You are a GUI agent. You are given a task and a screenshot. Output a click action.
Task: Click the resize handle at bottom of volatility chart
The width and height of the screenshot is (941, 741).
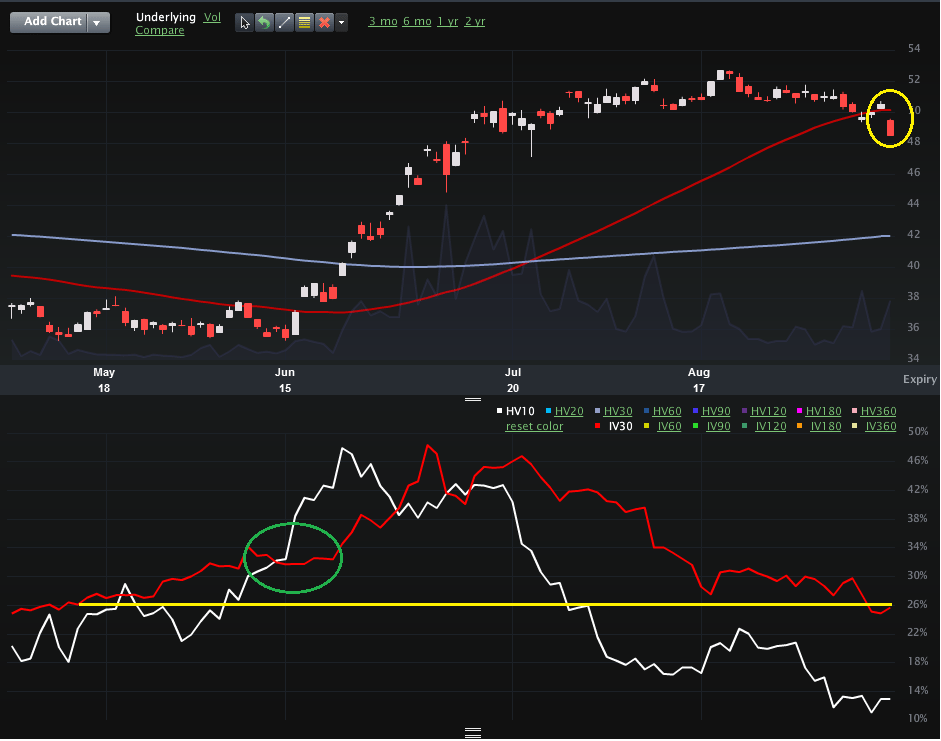click(x=474, y=732)
